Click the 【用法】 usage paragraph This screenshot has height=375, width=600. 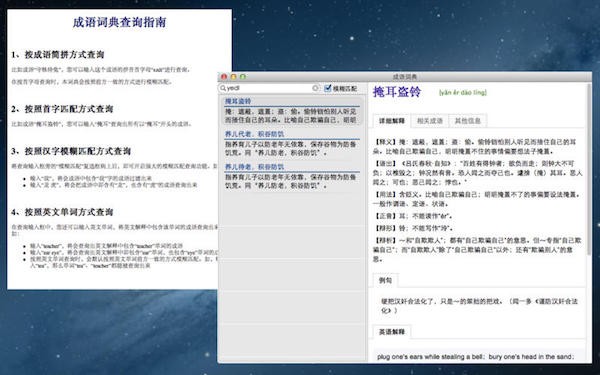click(x=477, y=199)
